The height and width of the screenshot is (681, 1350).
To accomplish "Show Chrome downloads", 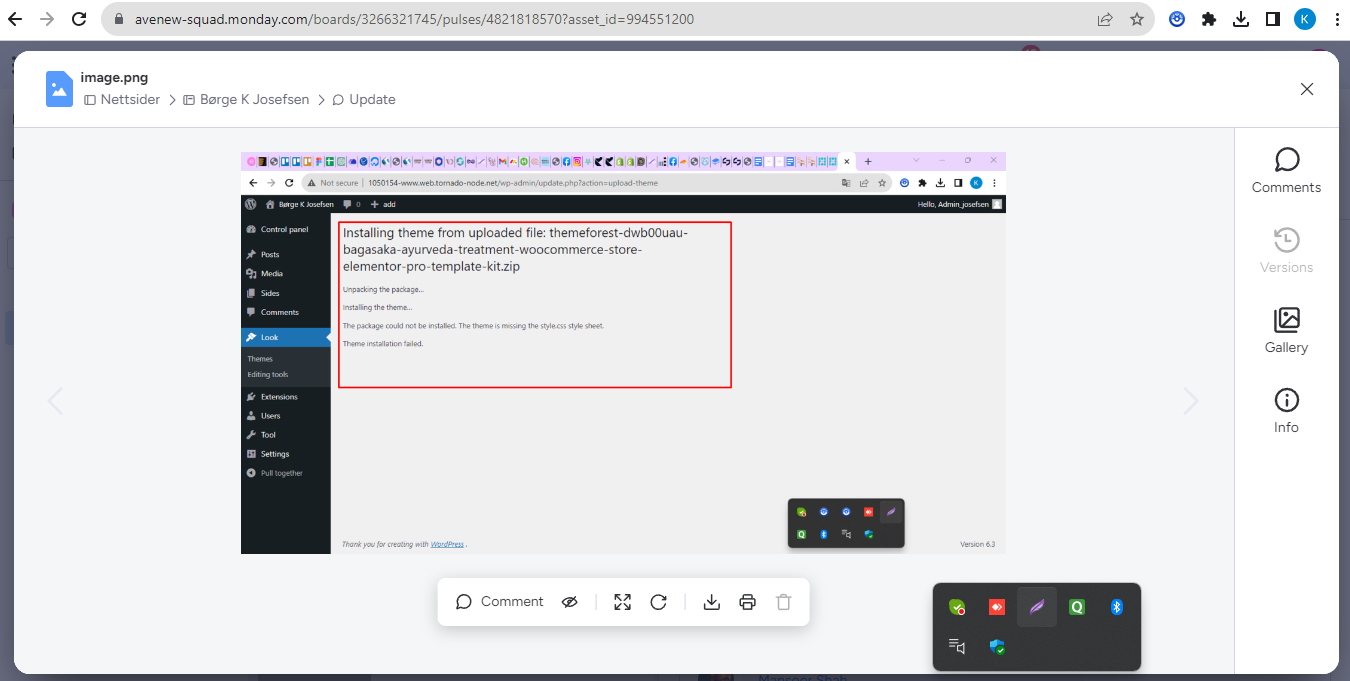I will (x=1241, y=19).
